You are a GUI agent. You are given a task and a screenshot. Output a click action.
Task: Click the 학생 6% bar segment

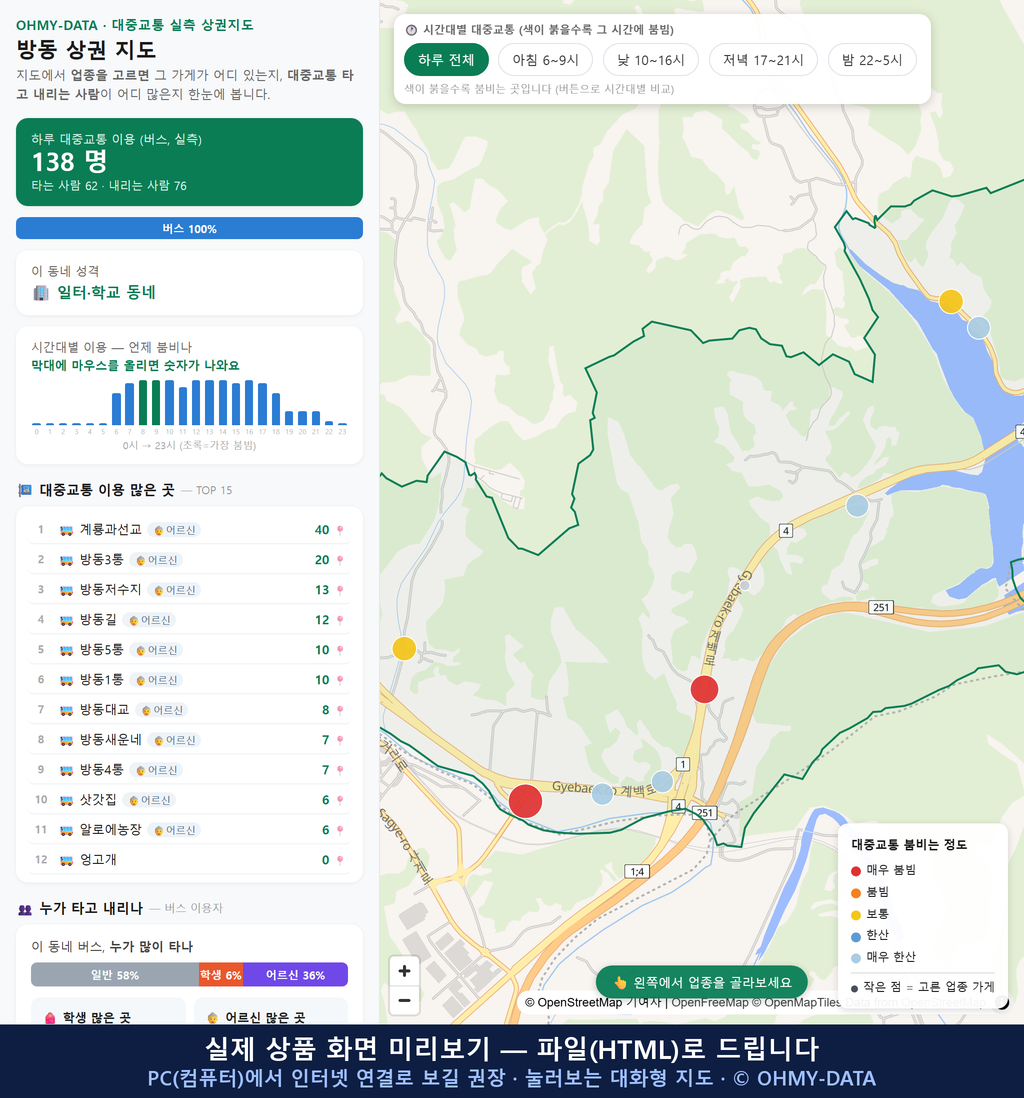coord(221,975)
